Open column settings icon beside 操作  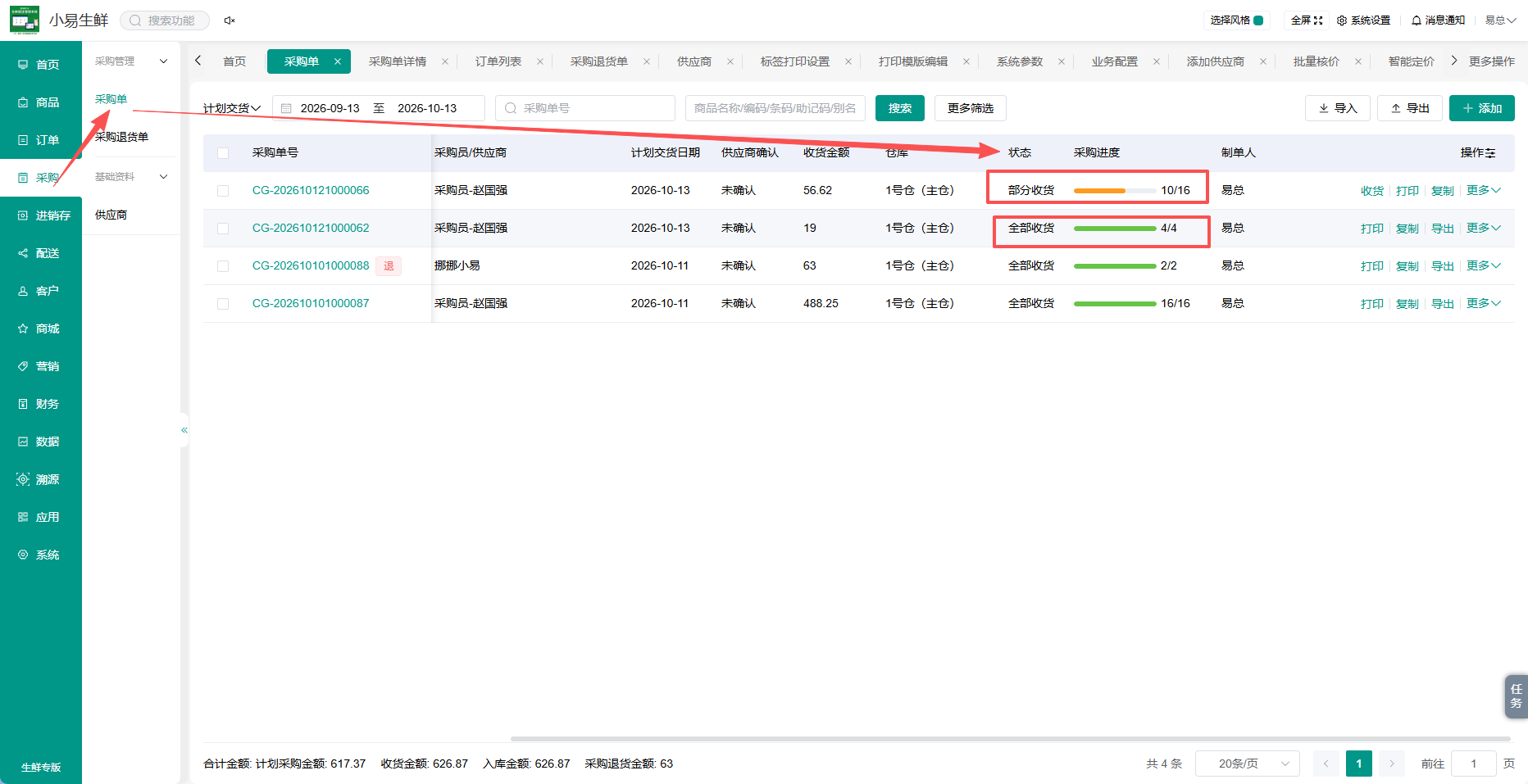[x=1490, y=153]
